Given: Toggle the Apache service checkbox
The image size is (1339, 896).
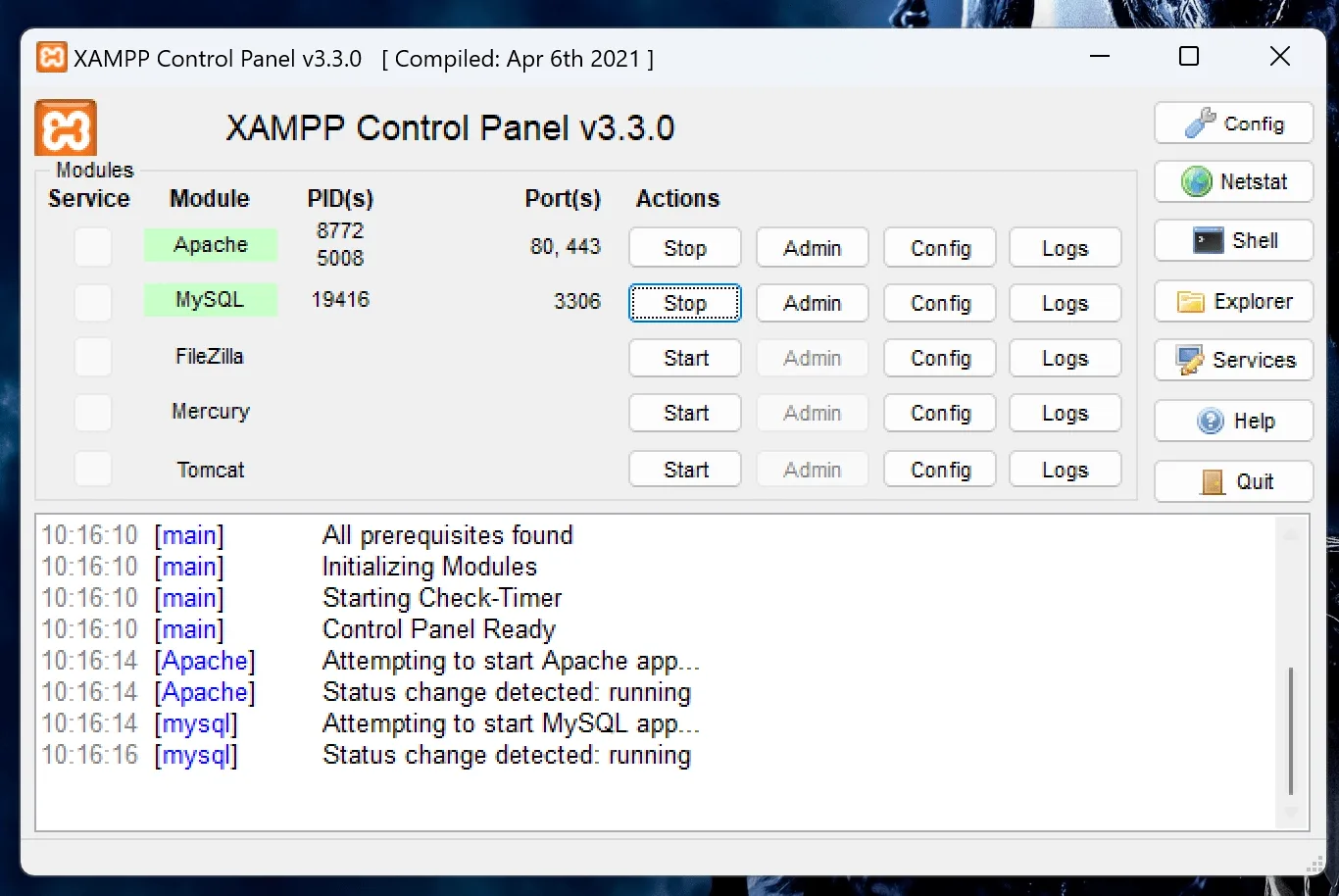Looking at the screenshot, I should point(93,246).
